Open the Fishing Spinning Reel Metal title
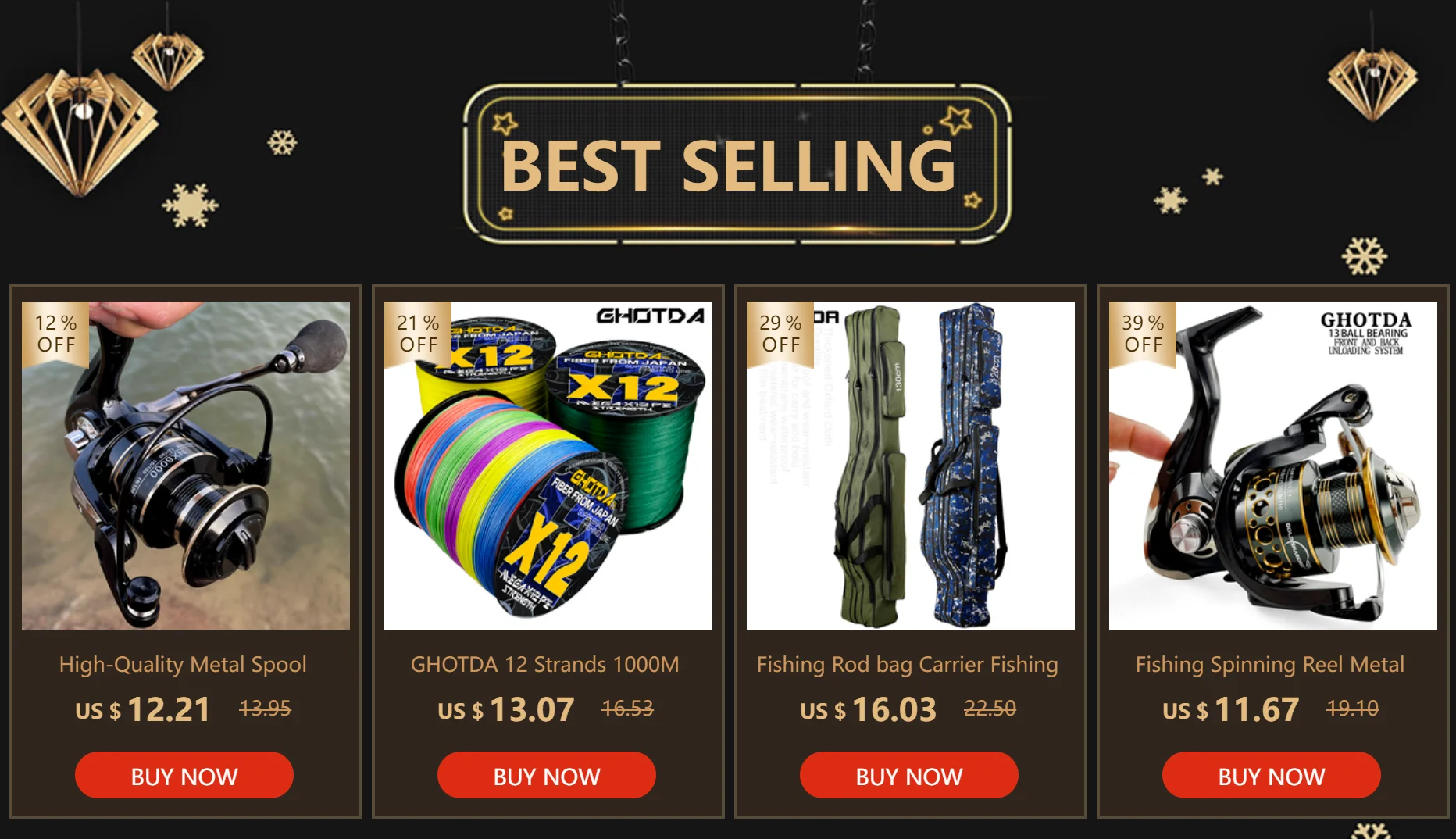 coord(1270,664)
